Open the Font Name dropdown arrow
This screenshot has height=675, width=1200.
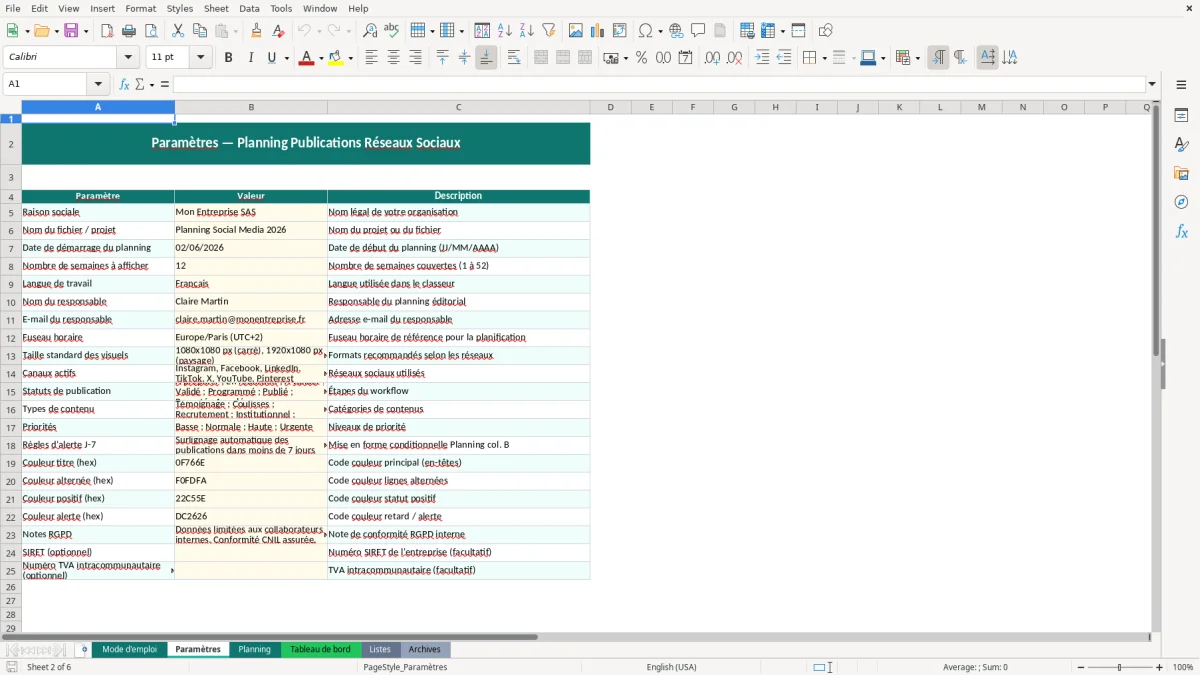coord(128,58)
